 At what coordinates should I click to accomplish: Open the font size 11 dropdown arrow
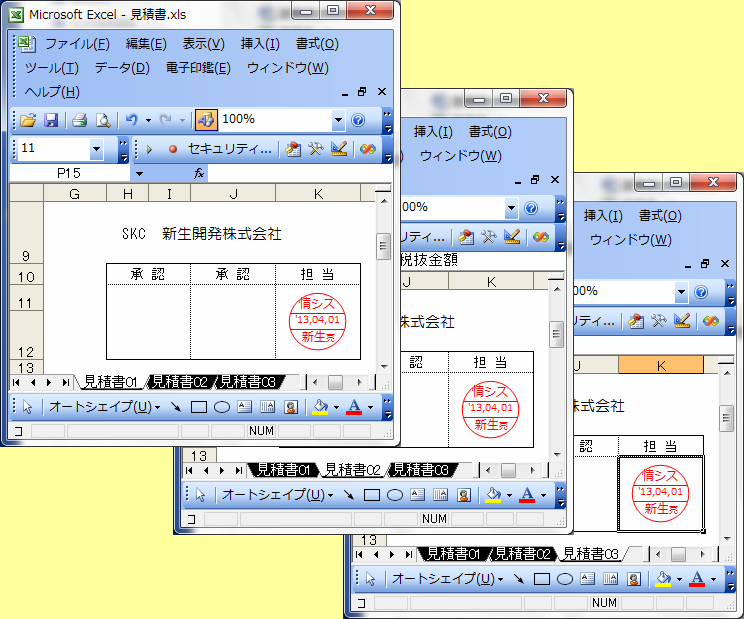coord(96,149)
